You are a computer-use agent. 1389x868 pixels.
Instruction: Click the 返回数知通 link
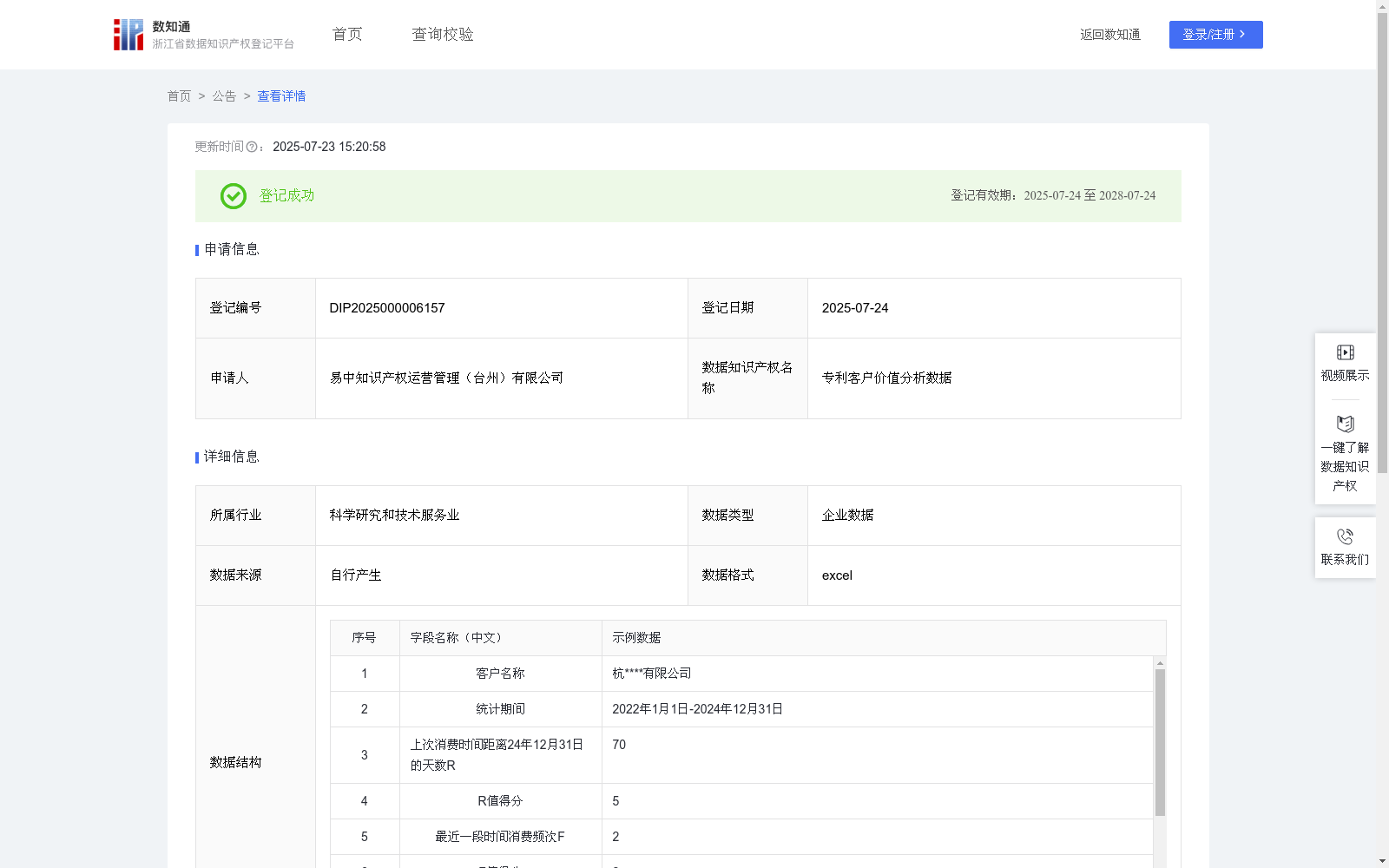(x=1110, y=35)
